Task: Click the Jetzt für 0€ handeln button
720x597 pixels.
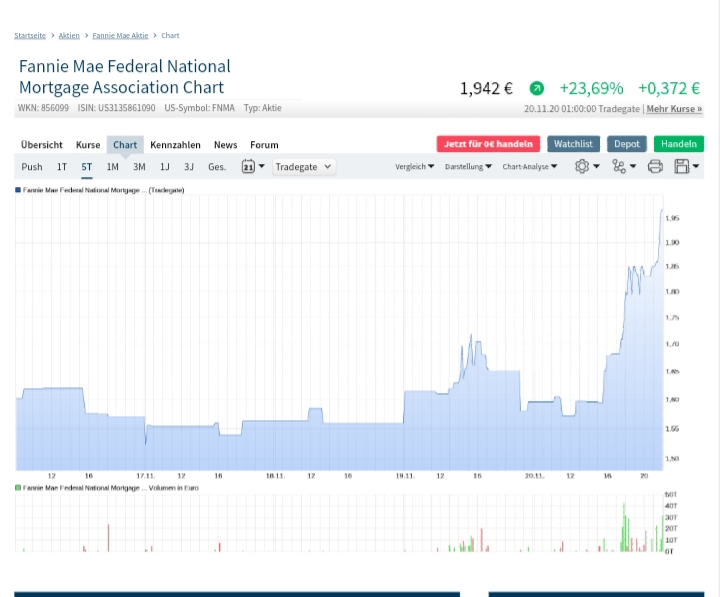Action: tap(488, 144)
